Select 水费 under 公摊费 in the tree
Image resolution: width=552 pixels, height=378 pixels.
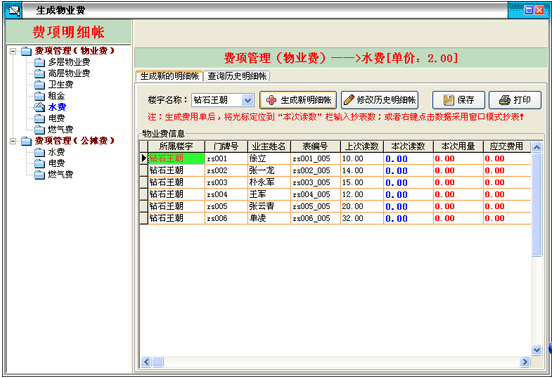click(x=56, y=152)
